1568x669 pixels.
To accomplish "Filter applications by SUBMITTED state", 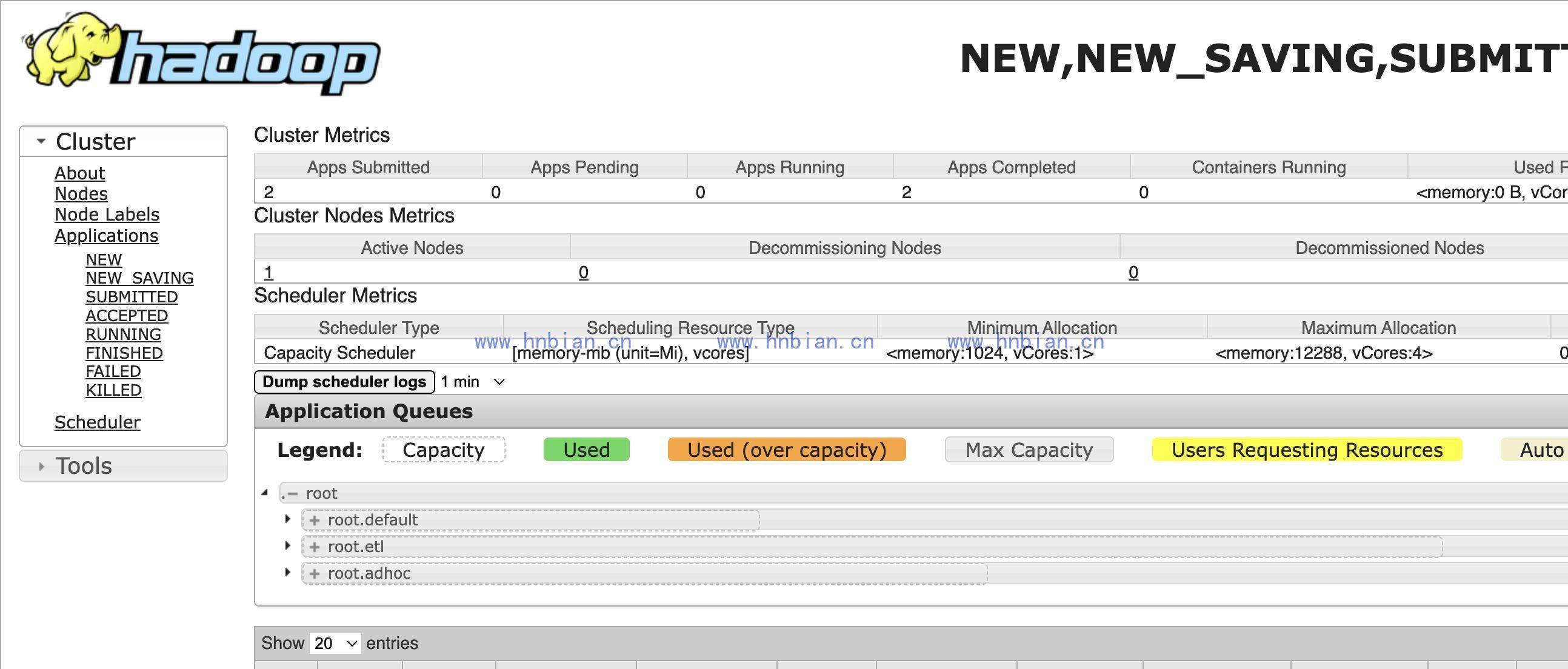I will (132, 297).
